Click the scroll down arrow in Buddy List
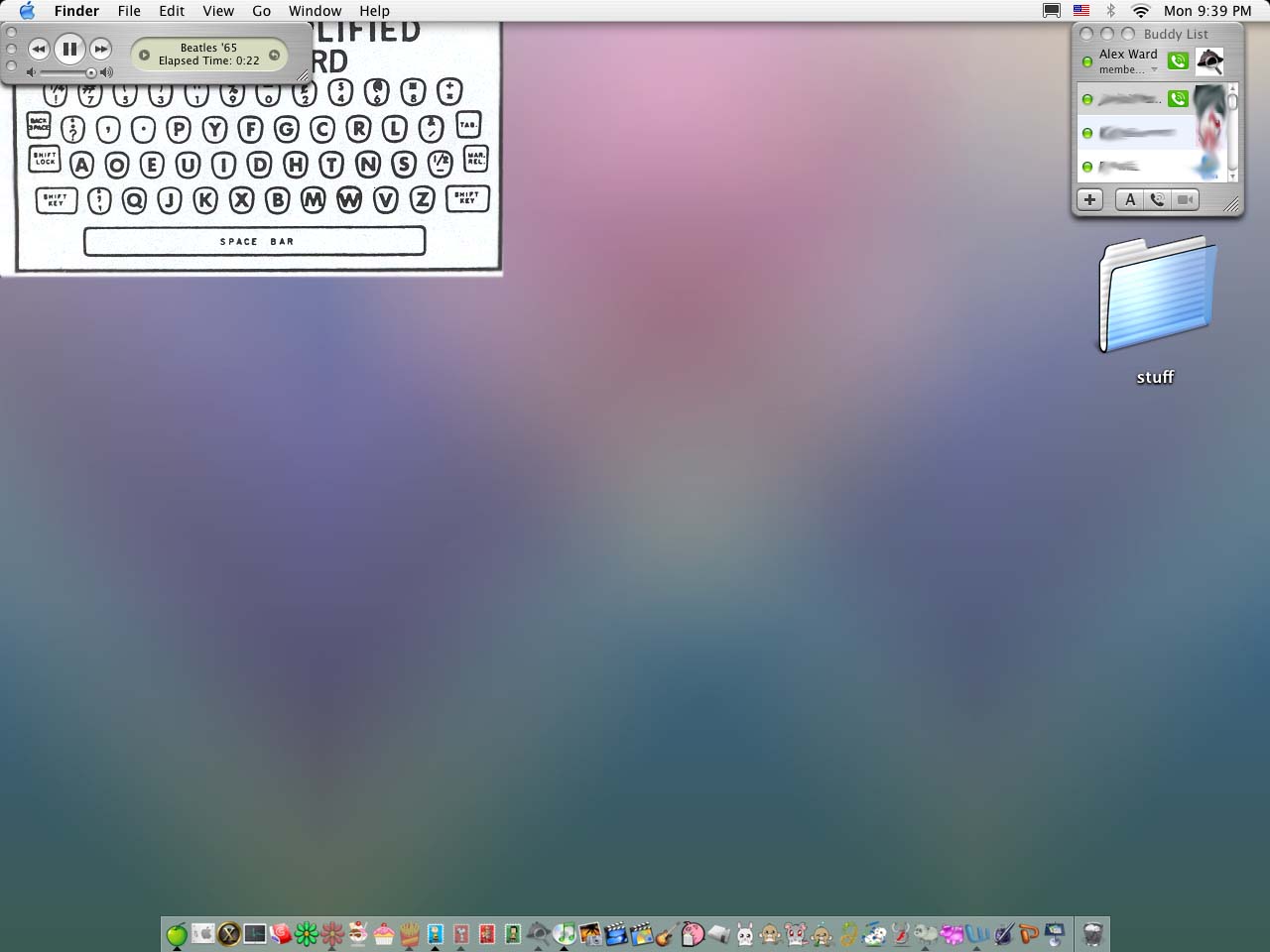 tap(1233, 176)
